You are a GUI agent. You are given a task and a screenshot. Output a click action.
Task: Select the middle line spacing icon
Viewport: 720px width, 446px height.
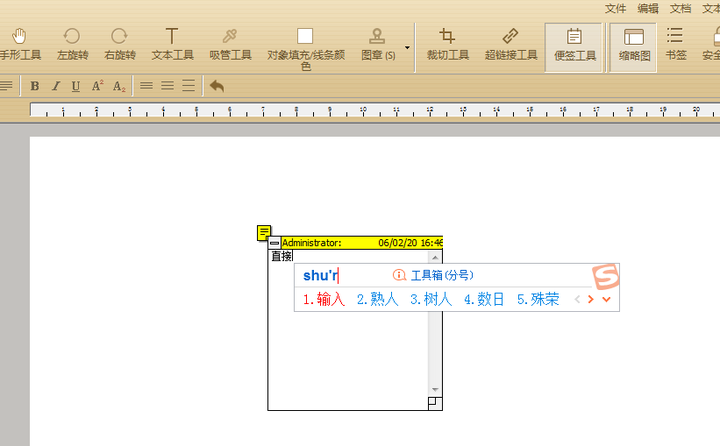pyautogui.click(x=168, y=85)
